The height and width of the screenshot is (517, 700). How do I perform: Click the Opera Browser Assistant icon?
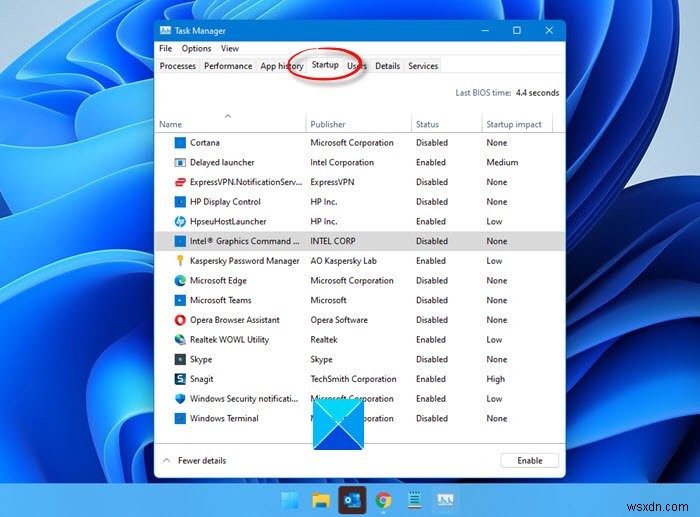(x=180, y=320)
